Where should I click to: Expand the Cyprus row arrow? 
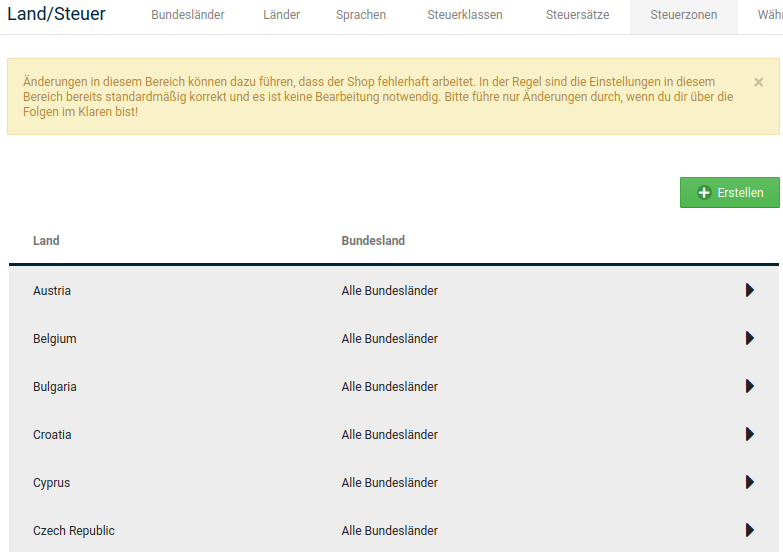point(750,482)
